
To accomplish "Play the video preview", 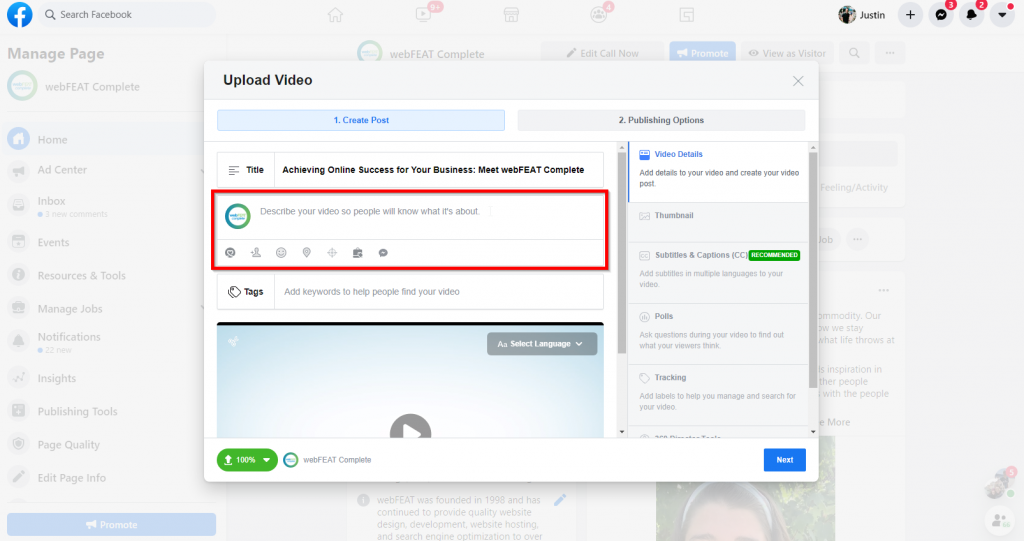I will click(x=410, y=429).
